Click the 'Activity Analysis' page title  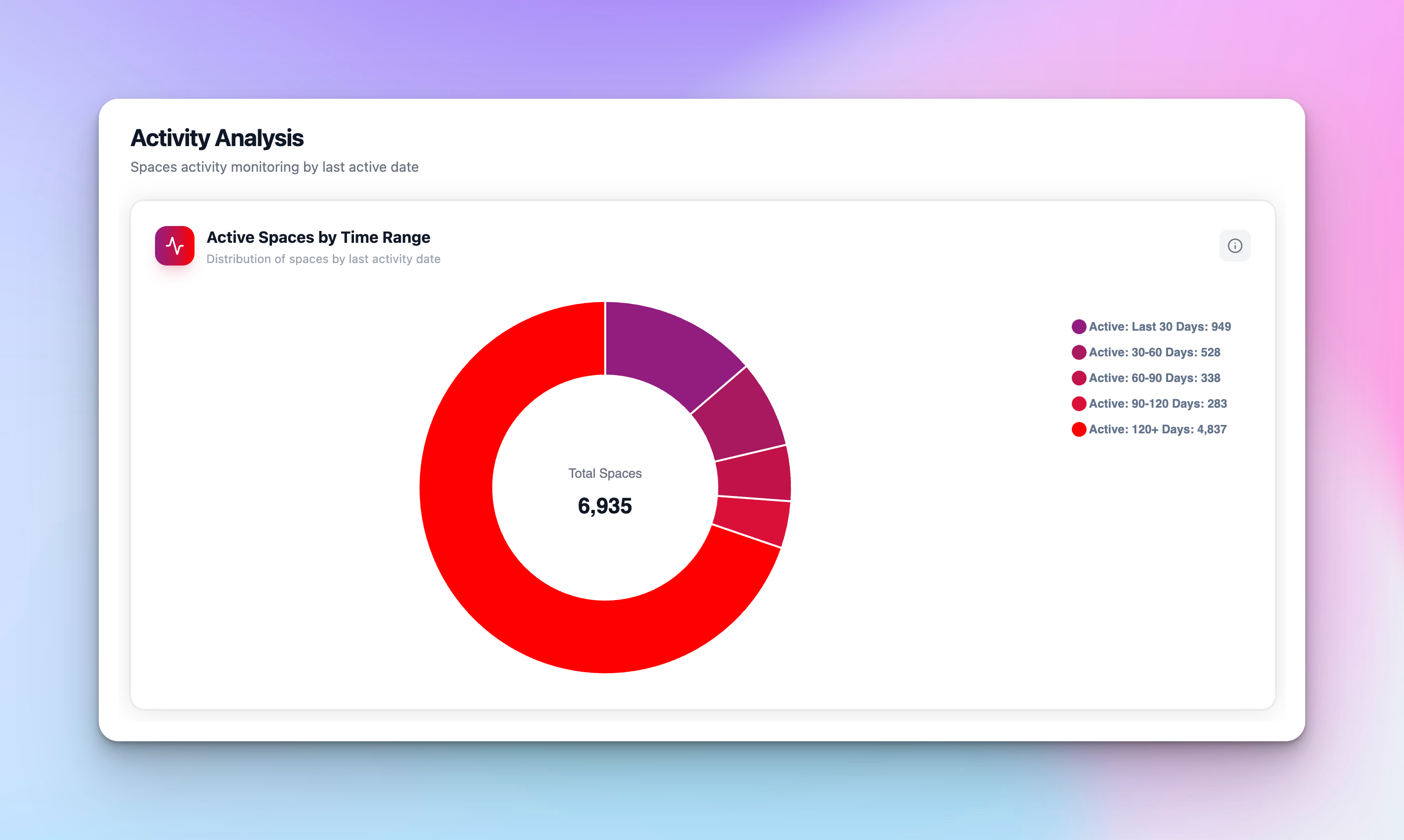click(217, 138)
